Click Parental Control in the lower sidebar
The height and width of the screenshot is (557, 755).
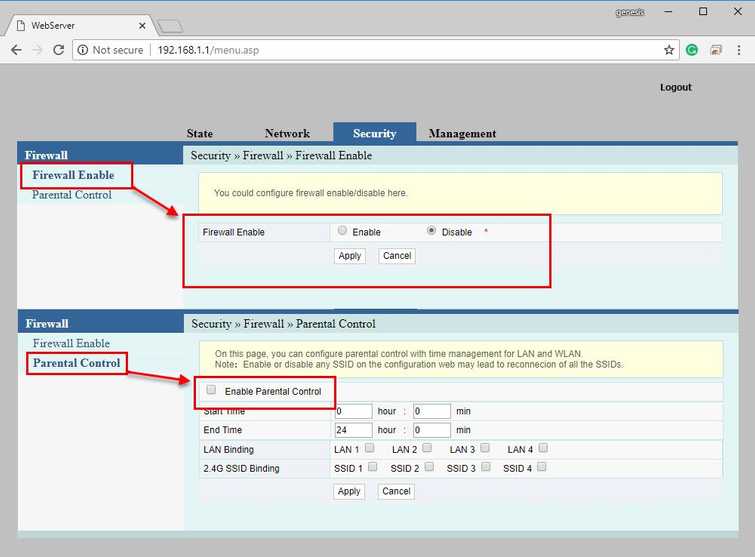pos(77,363)
